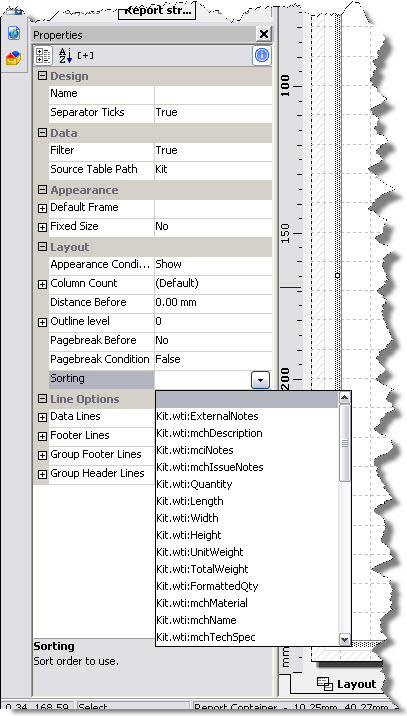
Task: Click Appearance Condition value Show
Action: tap(213, 264)
